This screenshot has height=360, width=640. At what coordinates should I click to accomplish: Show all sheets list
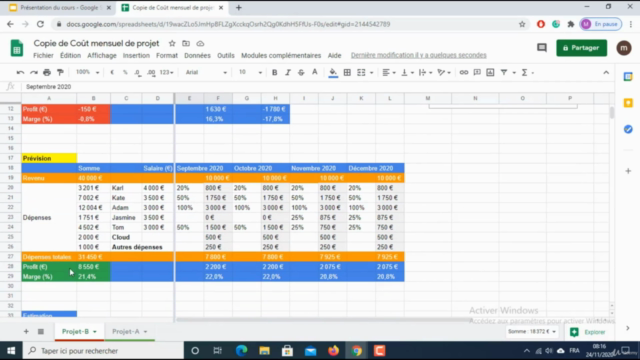(41, 331)
